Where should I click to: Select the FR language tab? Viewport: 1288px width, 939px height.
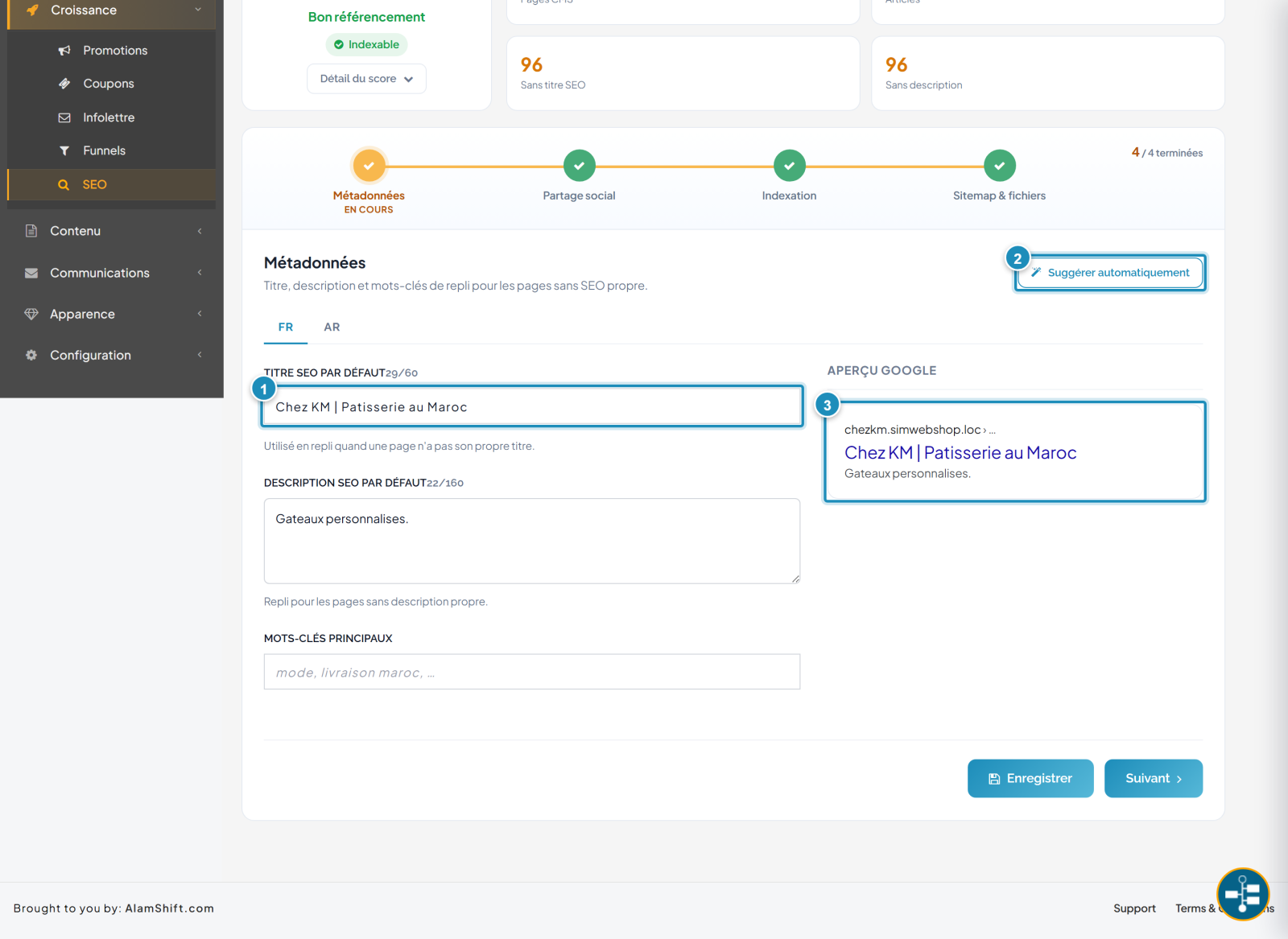(286, 327)
